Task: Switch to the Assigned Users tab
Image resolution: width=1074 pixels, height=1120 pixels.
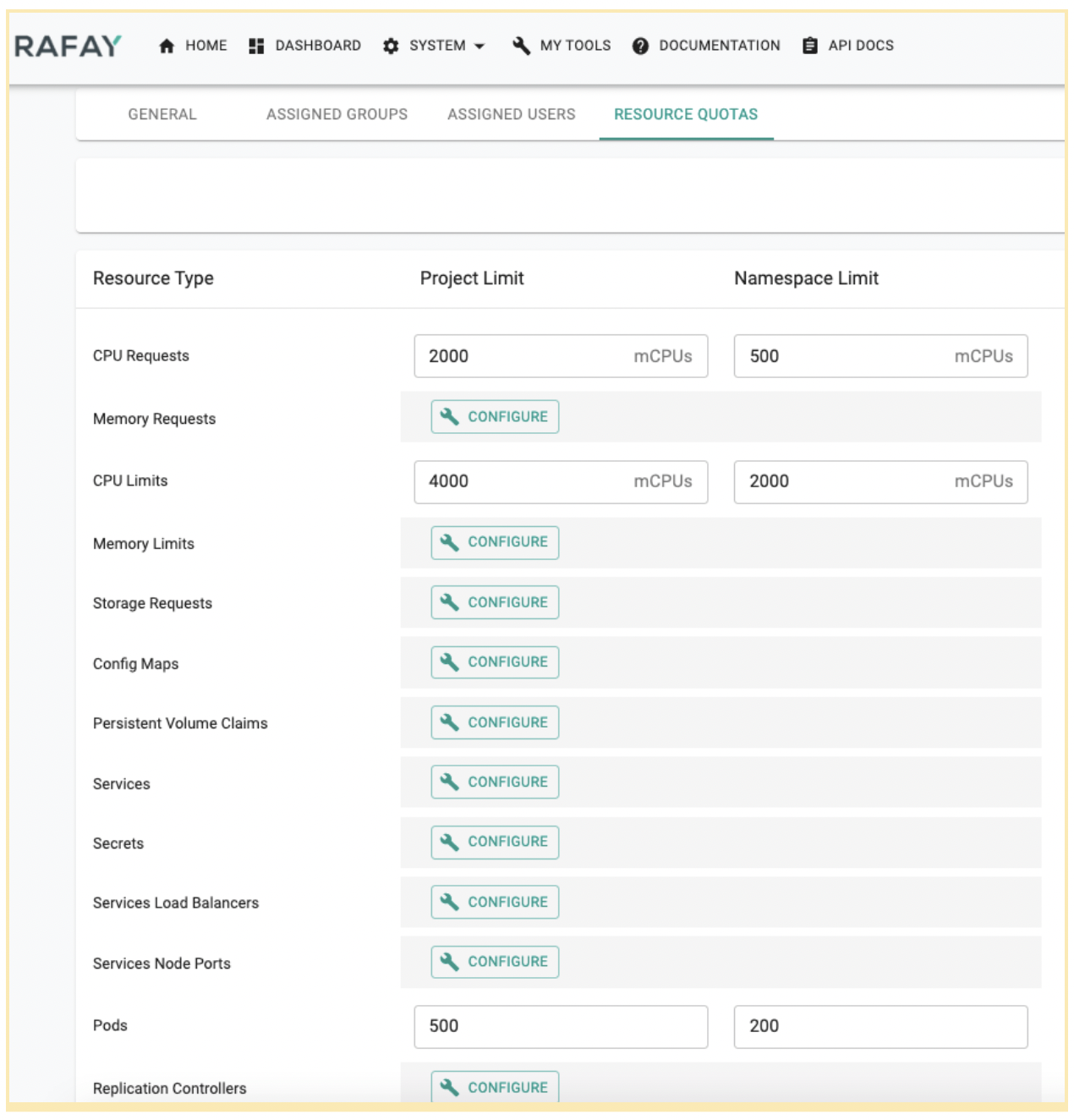Action: [x=512, y=114]
